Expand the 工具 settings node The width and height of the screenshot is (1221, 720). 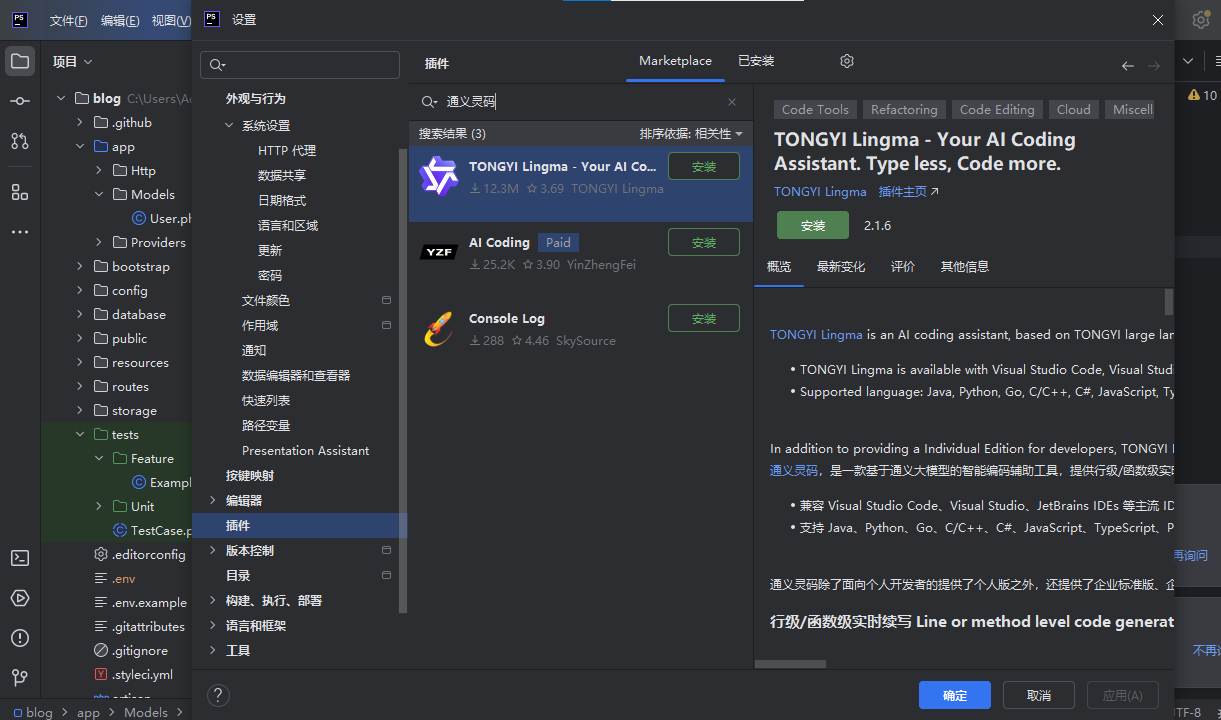pos(212,650)
